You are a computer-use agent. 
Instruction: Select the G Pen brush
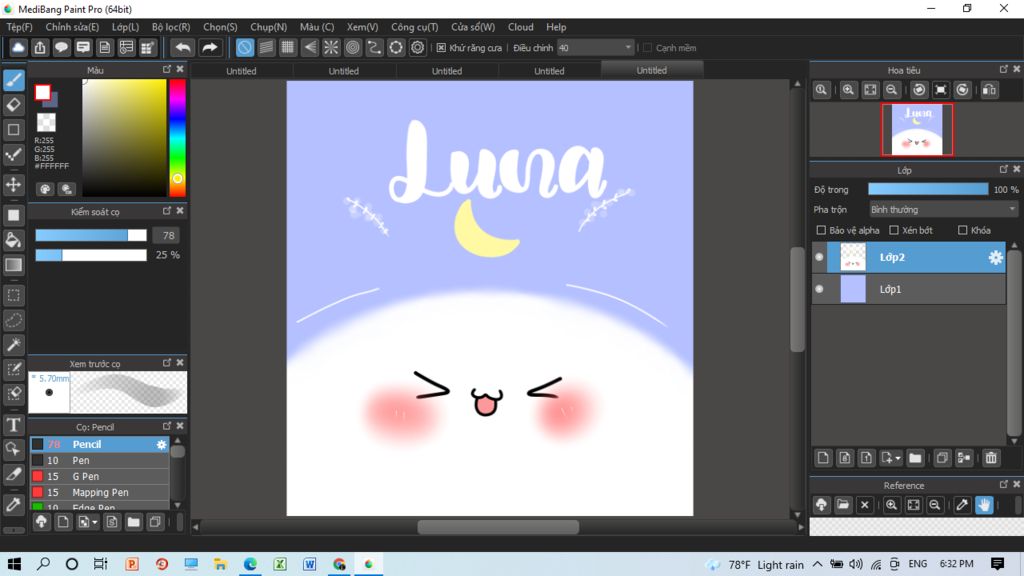99,476
